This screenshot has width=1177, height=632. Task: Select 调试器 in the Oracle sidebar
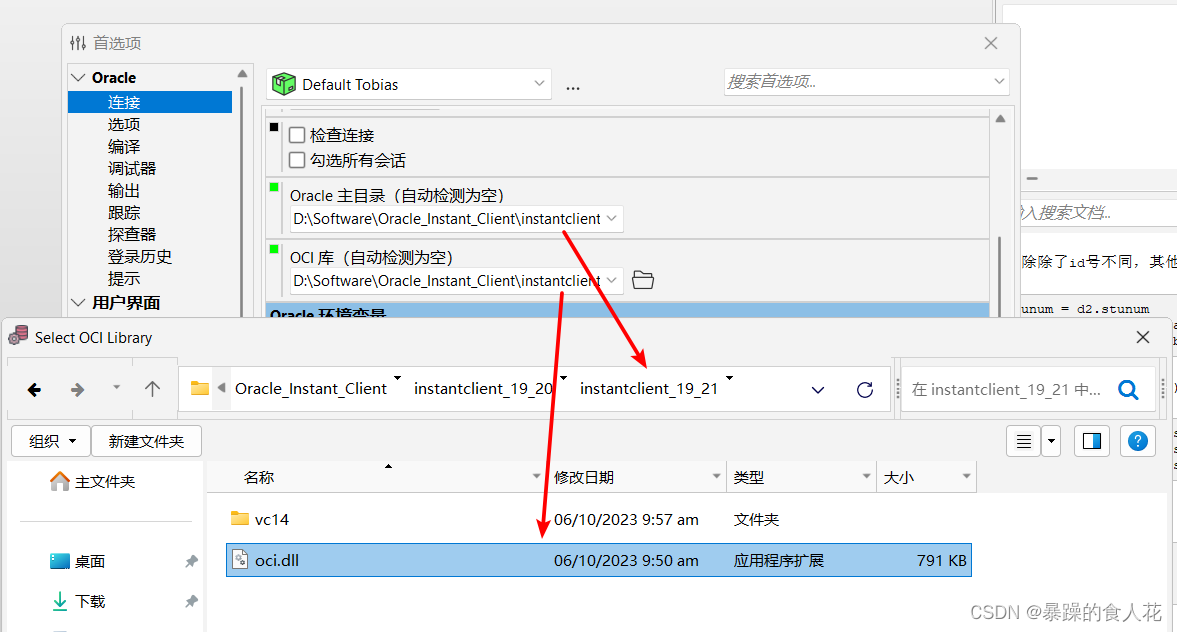134,168
